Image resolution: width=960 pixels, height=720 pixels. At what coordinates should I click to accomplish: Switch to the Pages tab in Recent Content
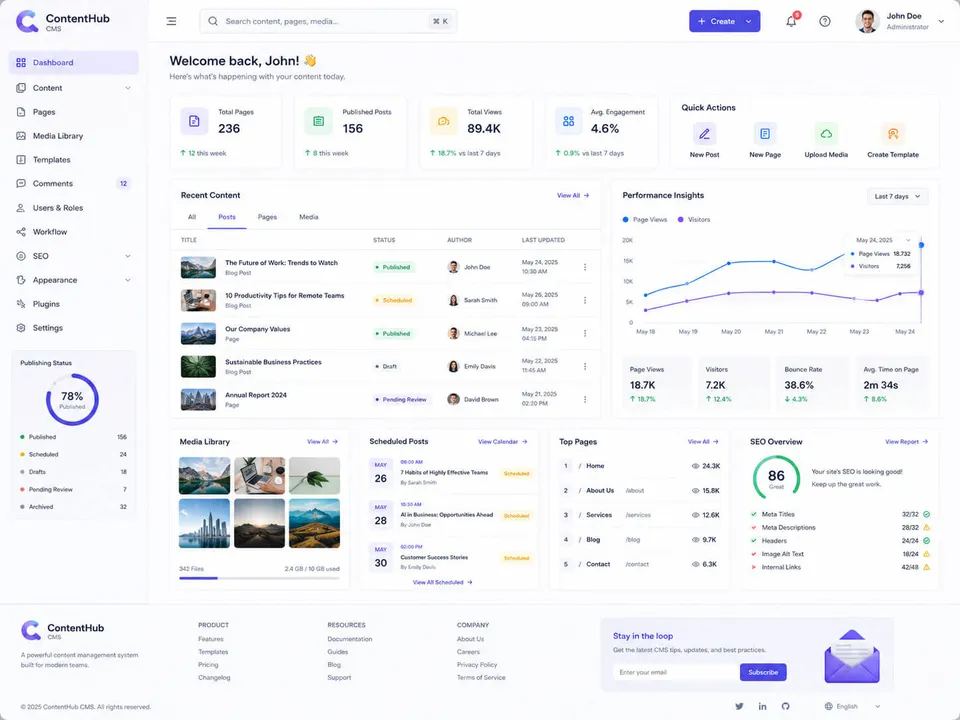coord(267,217)
